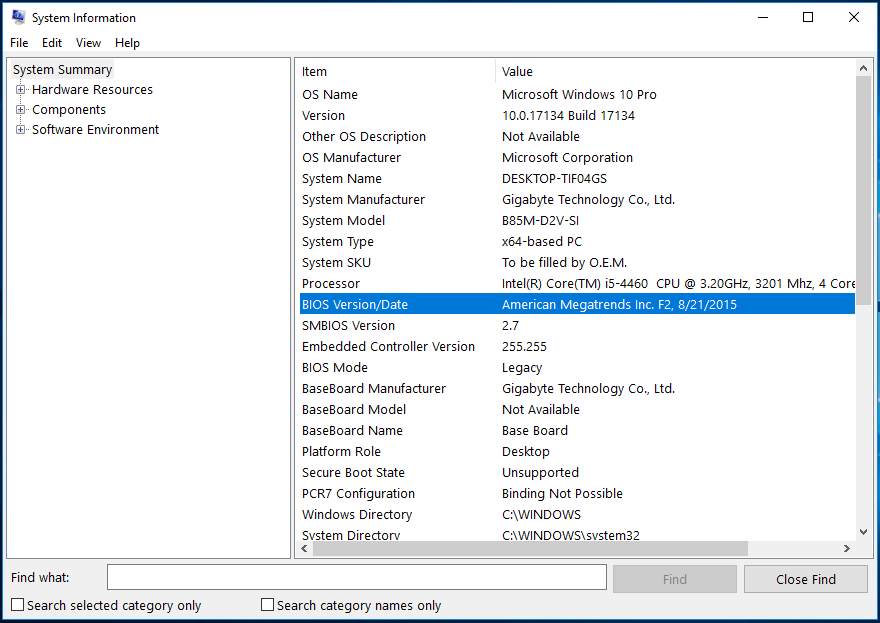
Task: Enable Search selected category only checkbox
Action: coord(18,605)
